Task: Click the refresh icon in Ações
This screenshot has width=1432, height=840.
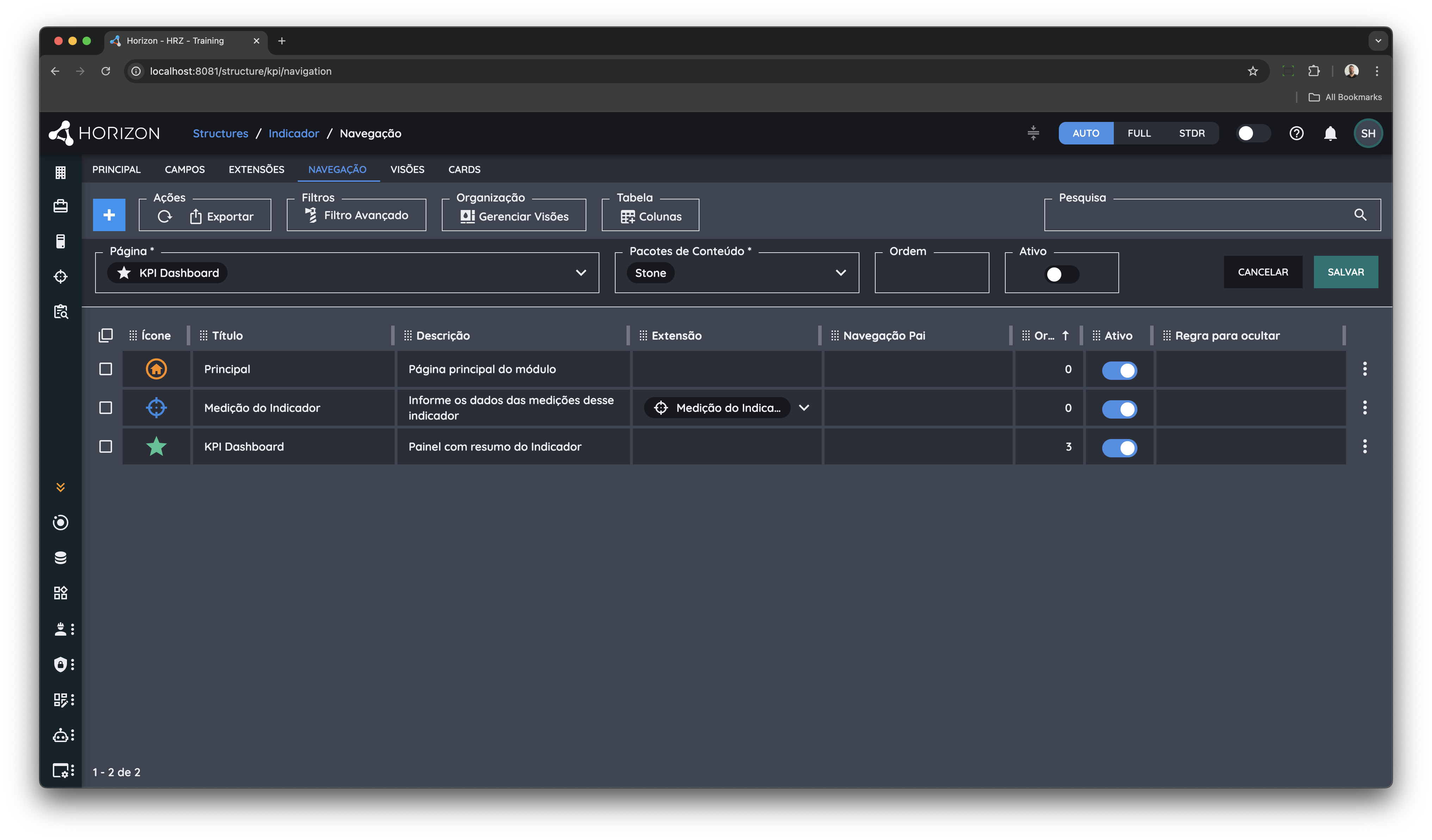Action: coord(165,217)
